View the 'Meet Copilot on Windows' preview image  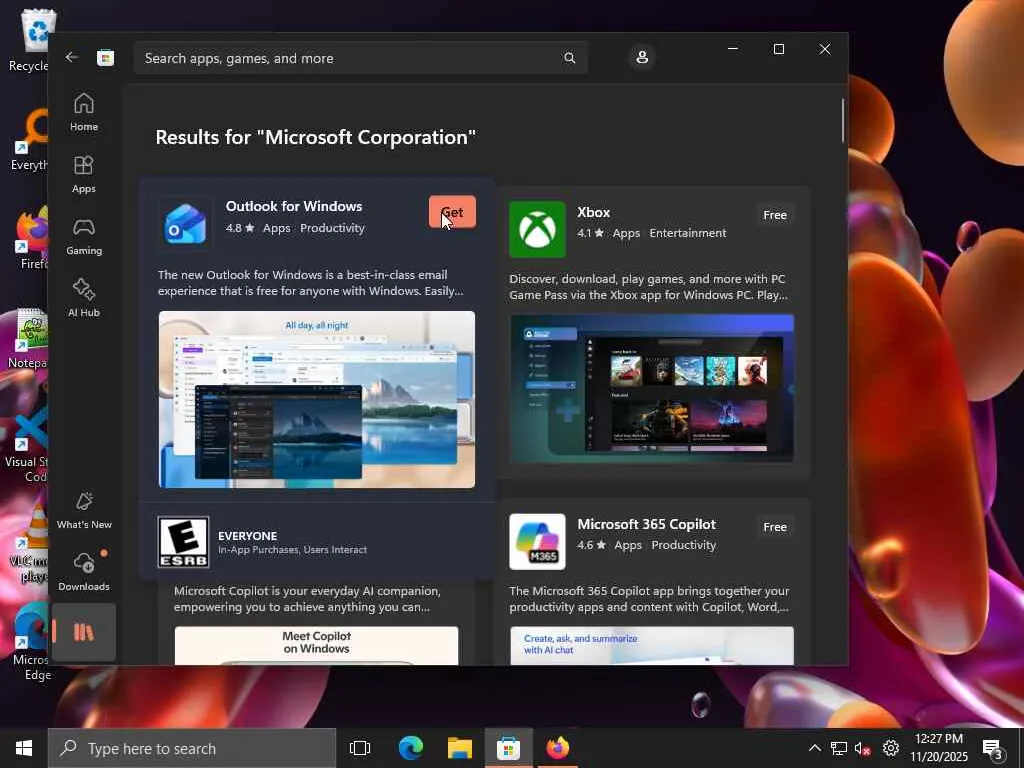(x=317, y=645)
